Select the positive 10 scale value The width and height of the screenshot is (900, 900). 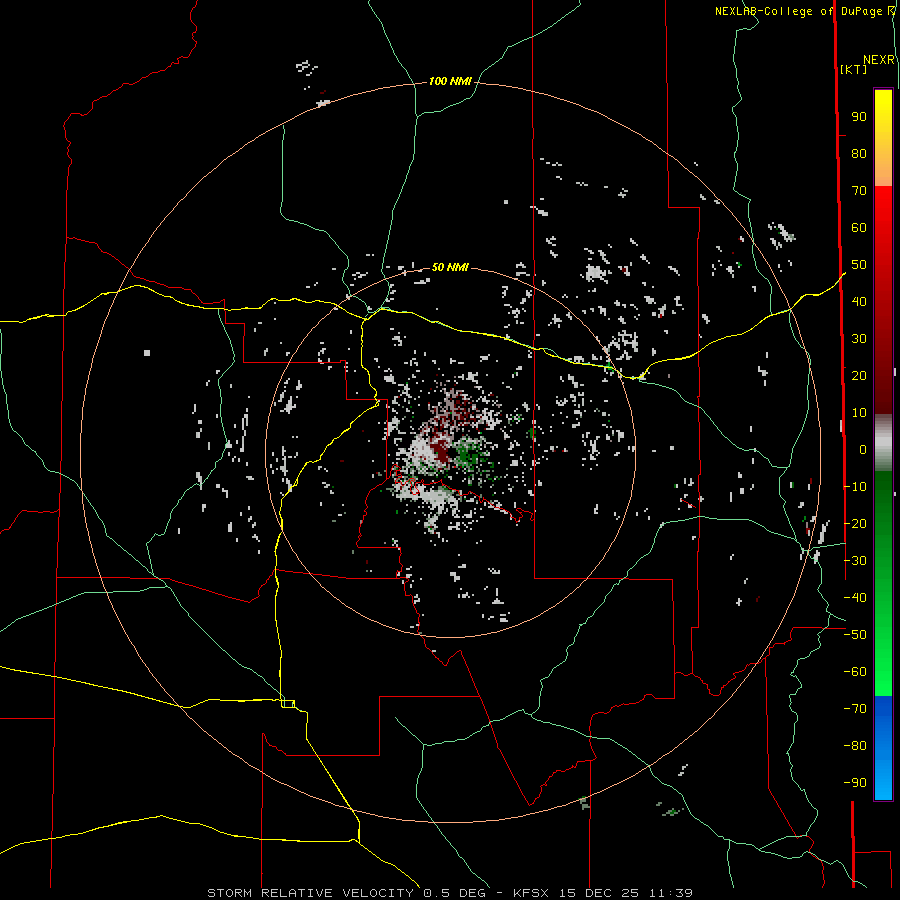859,413
